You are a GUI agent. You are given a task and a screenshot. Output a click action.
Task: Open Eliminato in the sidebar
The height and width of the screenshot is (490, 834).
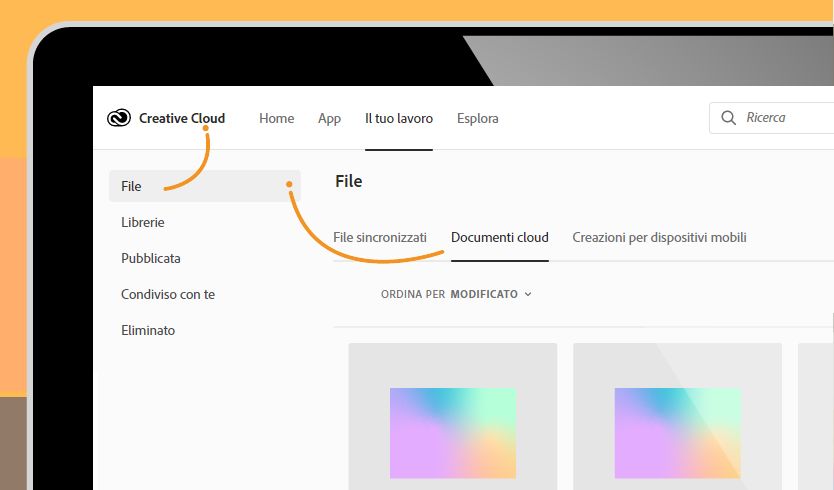(x=148, y=330)
